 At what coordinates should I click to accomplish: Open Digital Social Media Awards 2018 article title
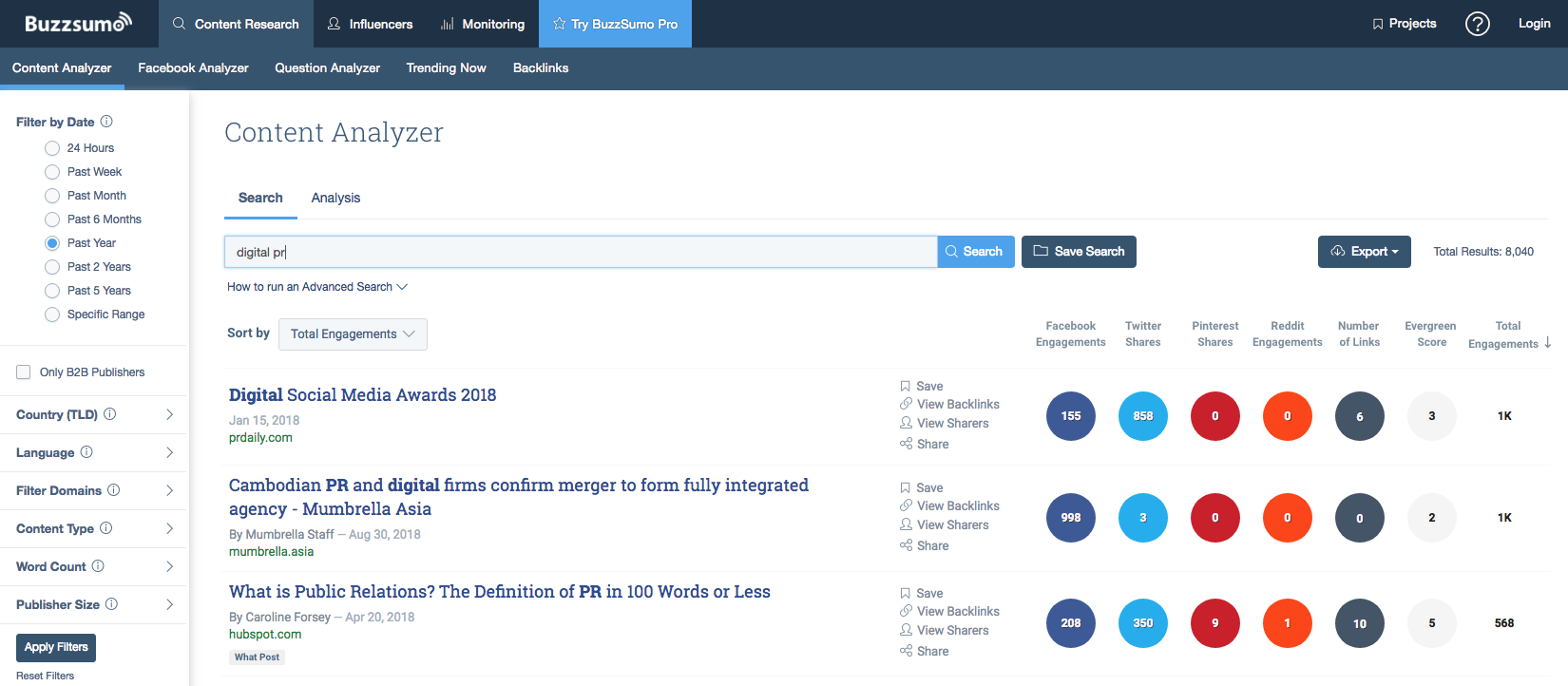click(x=362, y=395)
